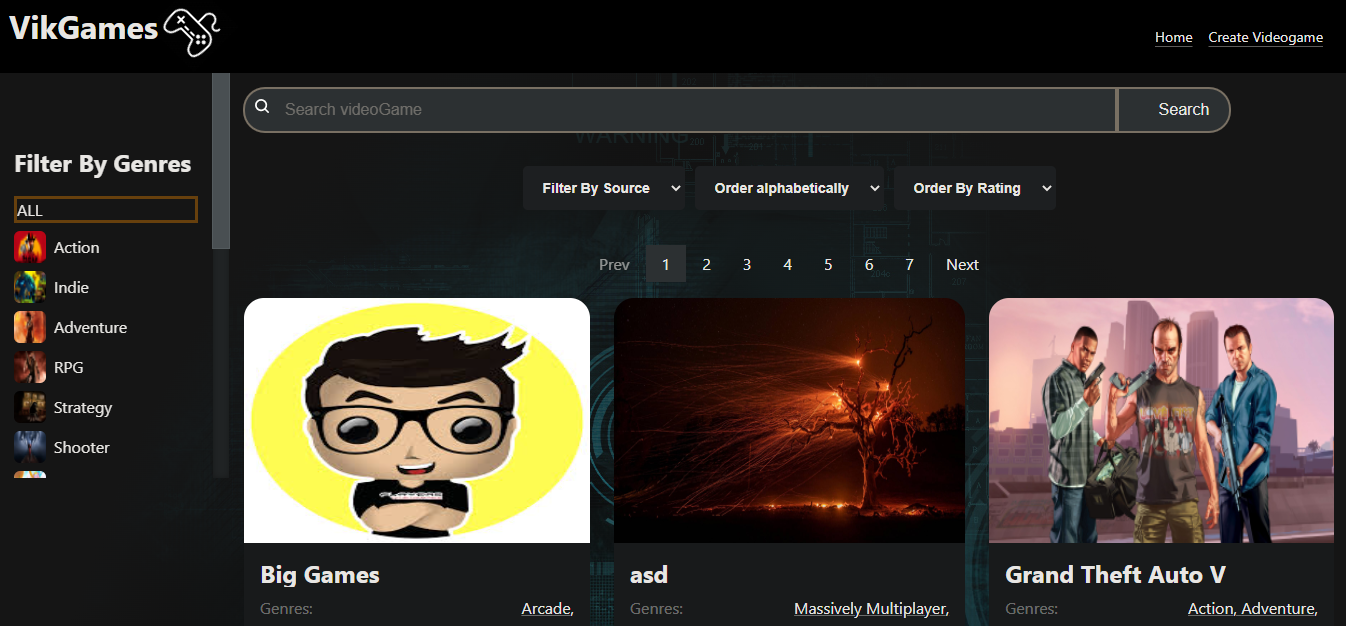Toggle the Action genre filter on

click(76, 247)
